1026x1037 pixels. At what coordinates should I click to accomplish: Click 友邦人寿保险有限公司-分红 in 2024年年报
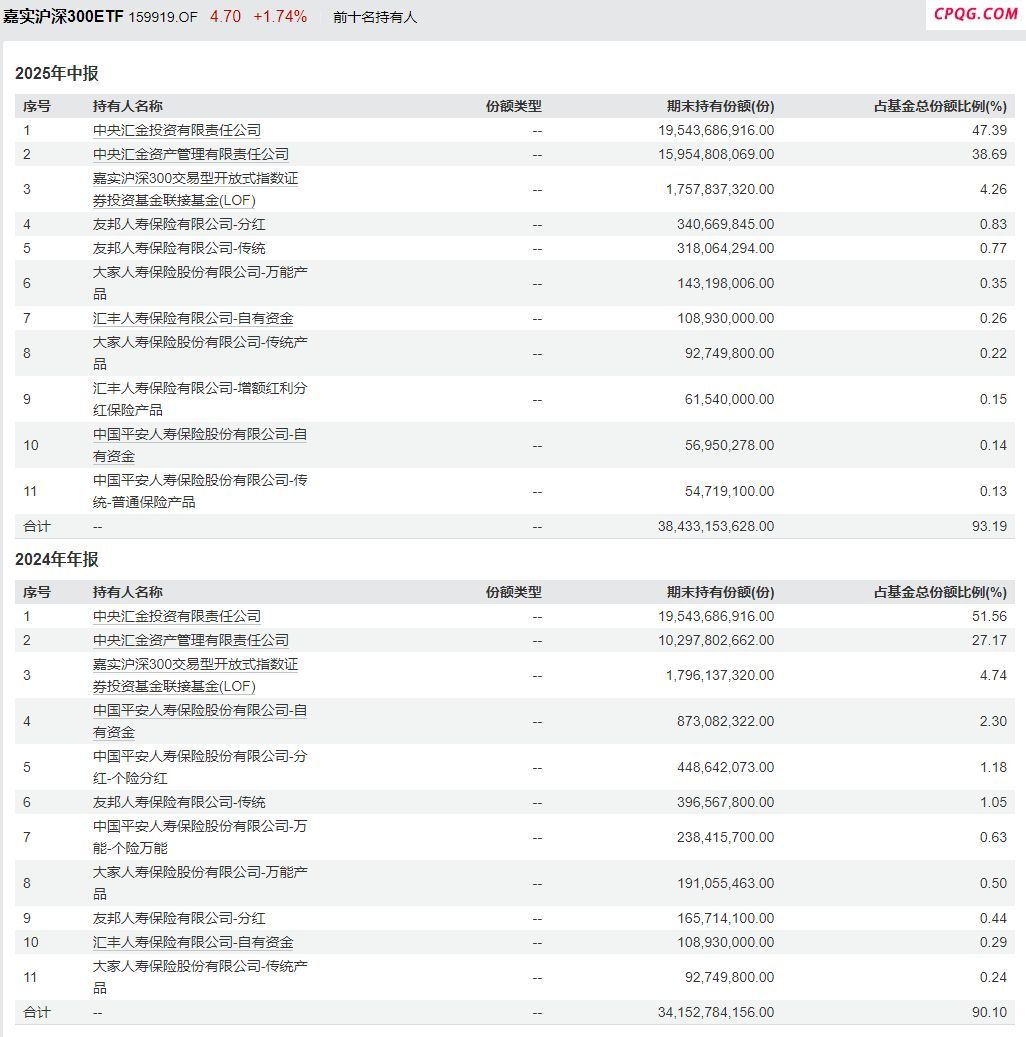click(179, 919)
